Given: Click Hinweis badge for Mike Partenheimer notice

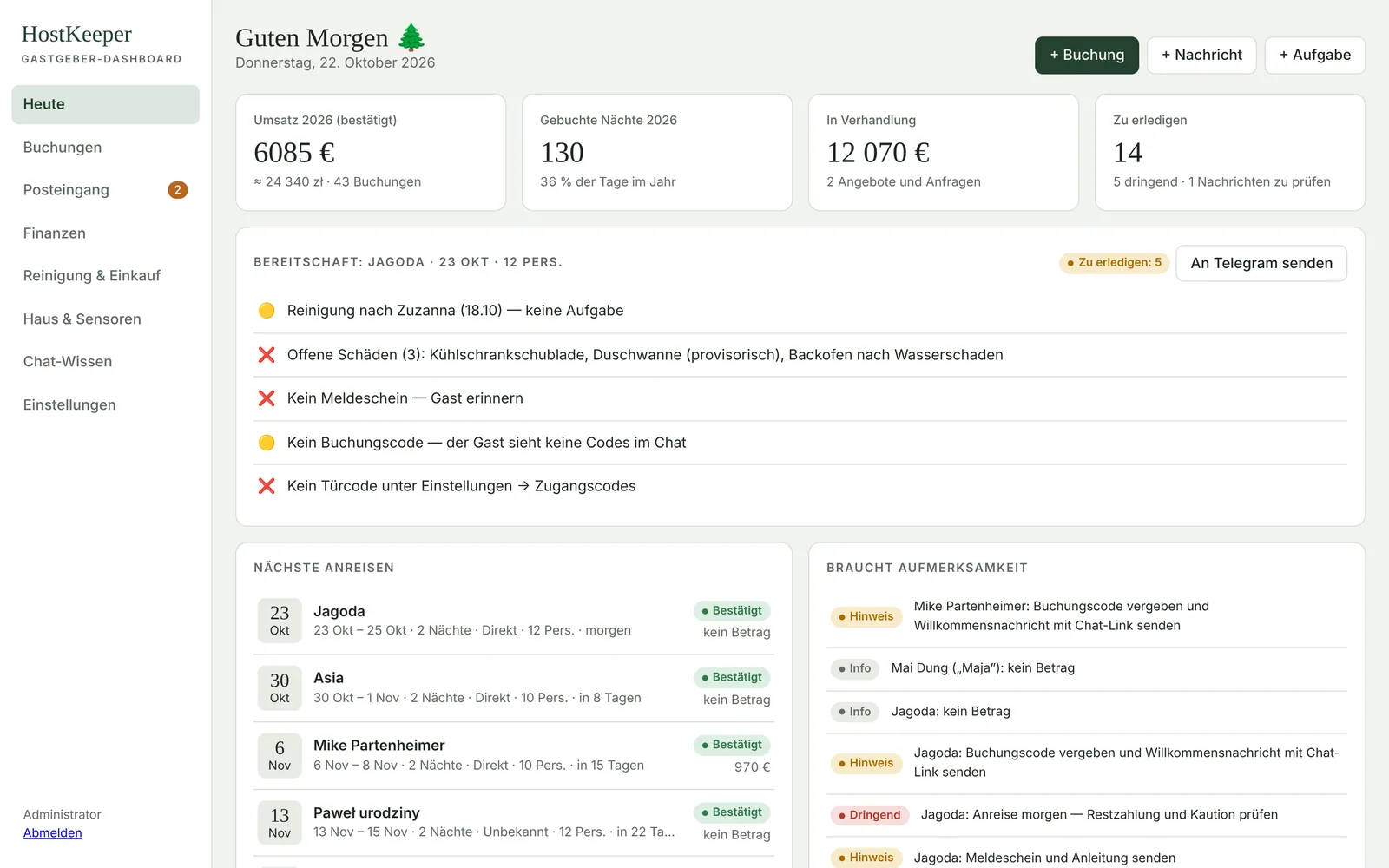Looking at the screenshot, I should click(x=866, y=617).
